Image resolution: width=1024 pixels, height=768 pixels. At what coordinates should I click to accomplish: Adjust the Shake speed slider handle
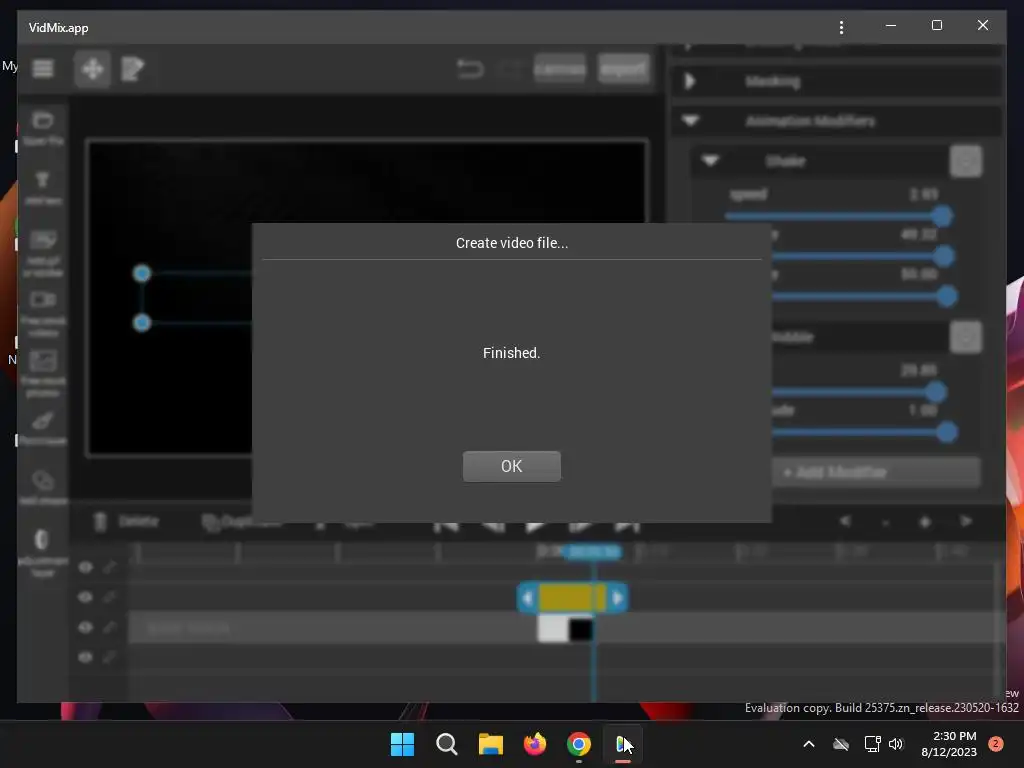[x=941, y=216]
